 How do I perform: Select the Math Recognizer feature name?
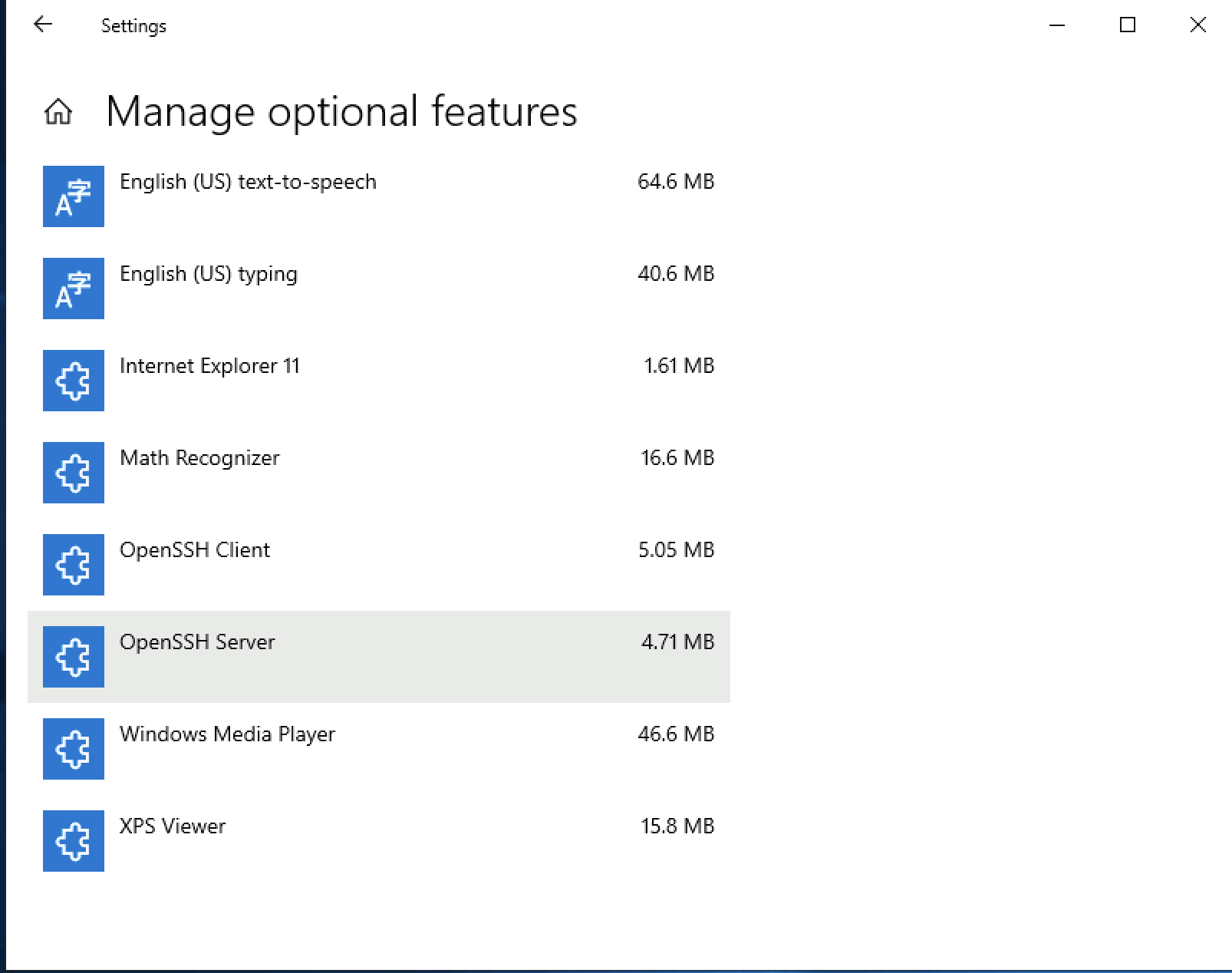tap(199, 458)
